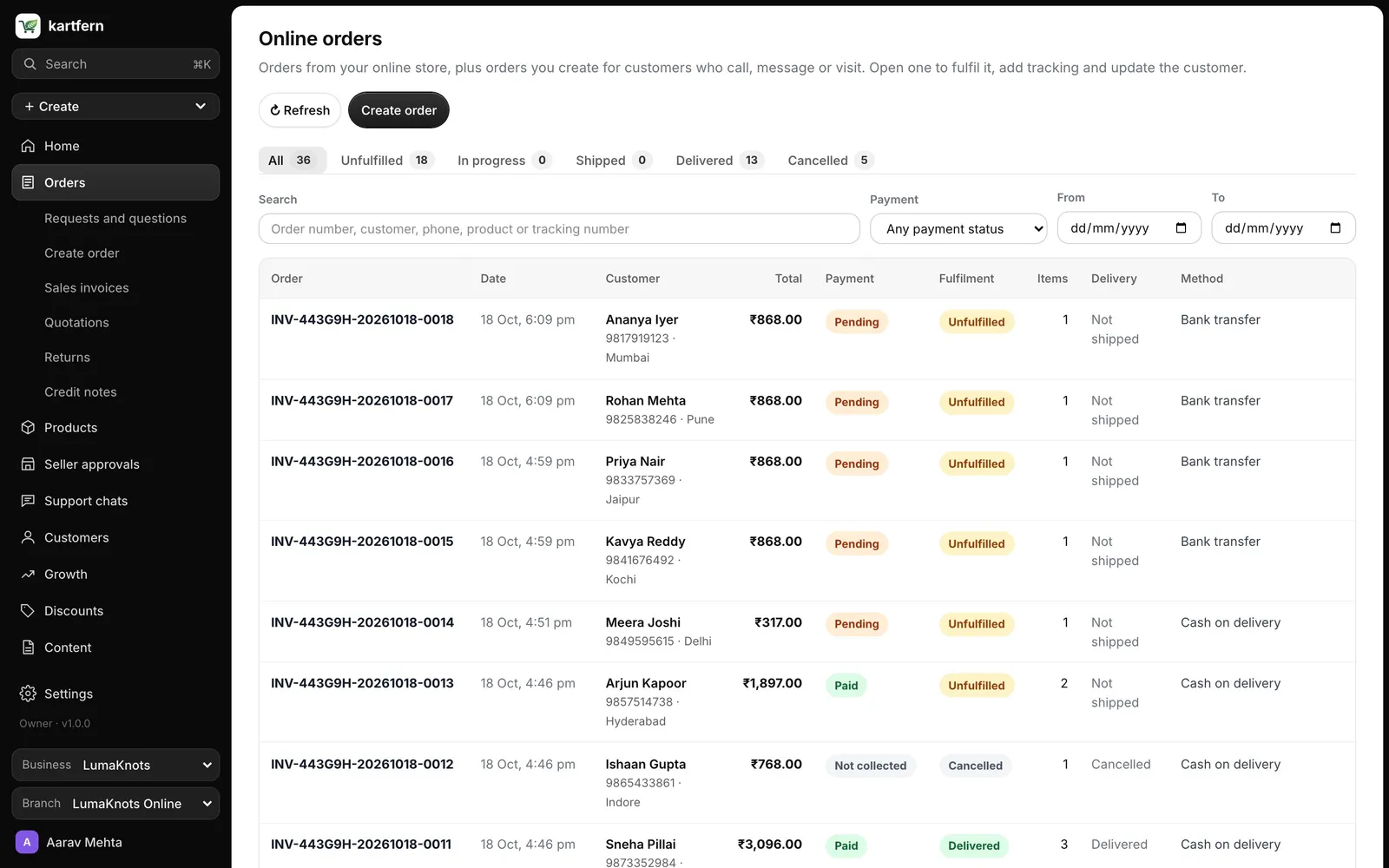Click the sidebar Search box
The image size is (1389, 868).
click(x=115, y=64)
